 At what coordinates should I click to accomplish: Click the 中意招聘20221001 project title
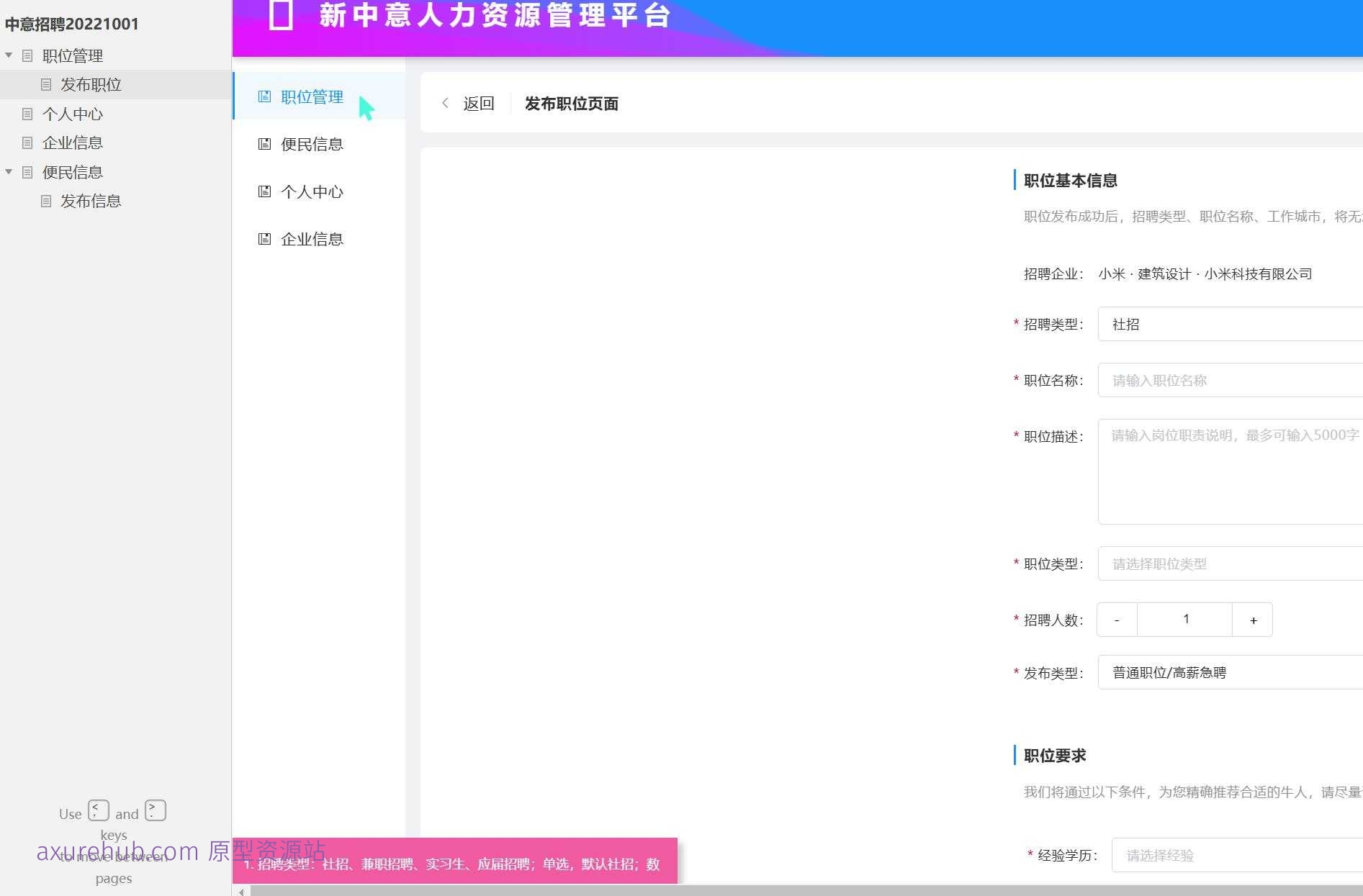click(71, 24)
